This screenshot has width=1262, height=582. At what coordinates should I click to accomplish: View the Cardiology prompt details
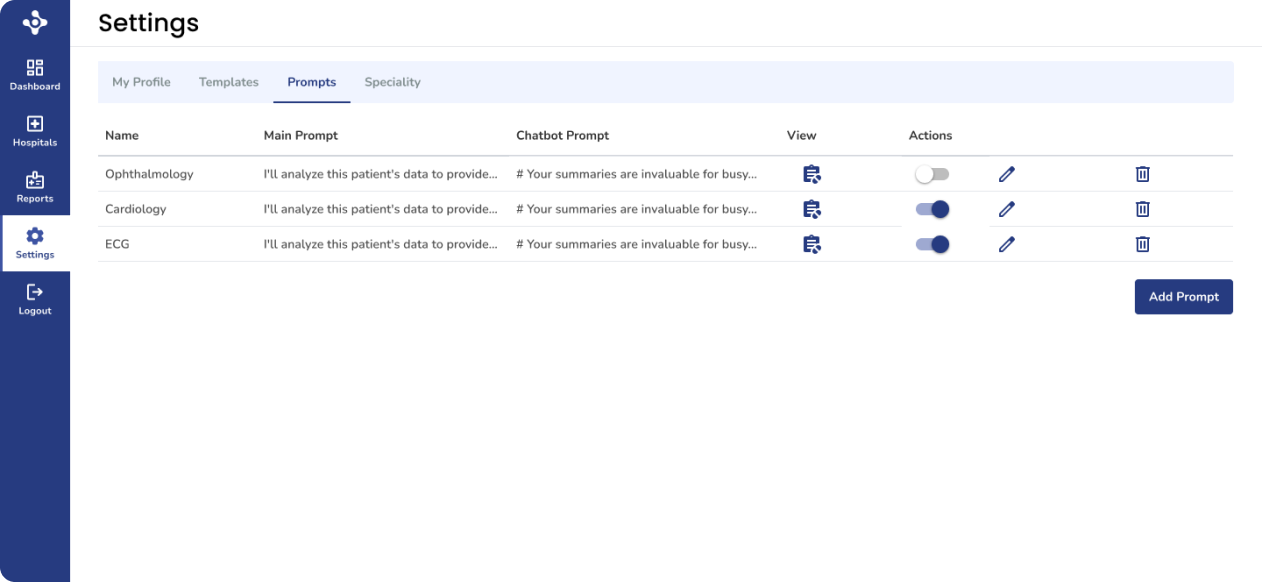click(x=811, y=209)
